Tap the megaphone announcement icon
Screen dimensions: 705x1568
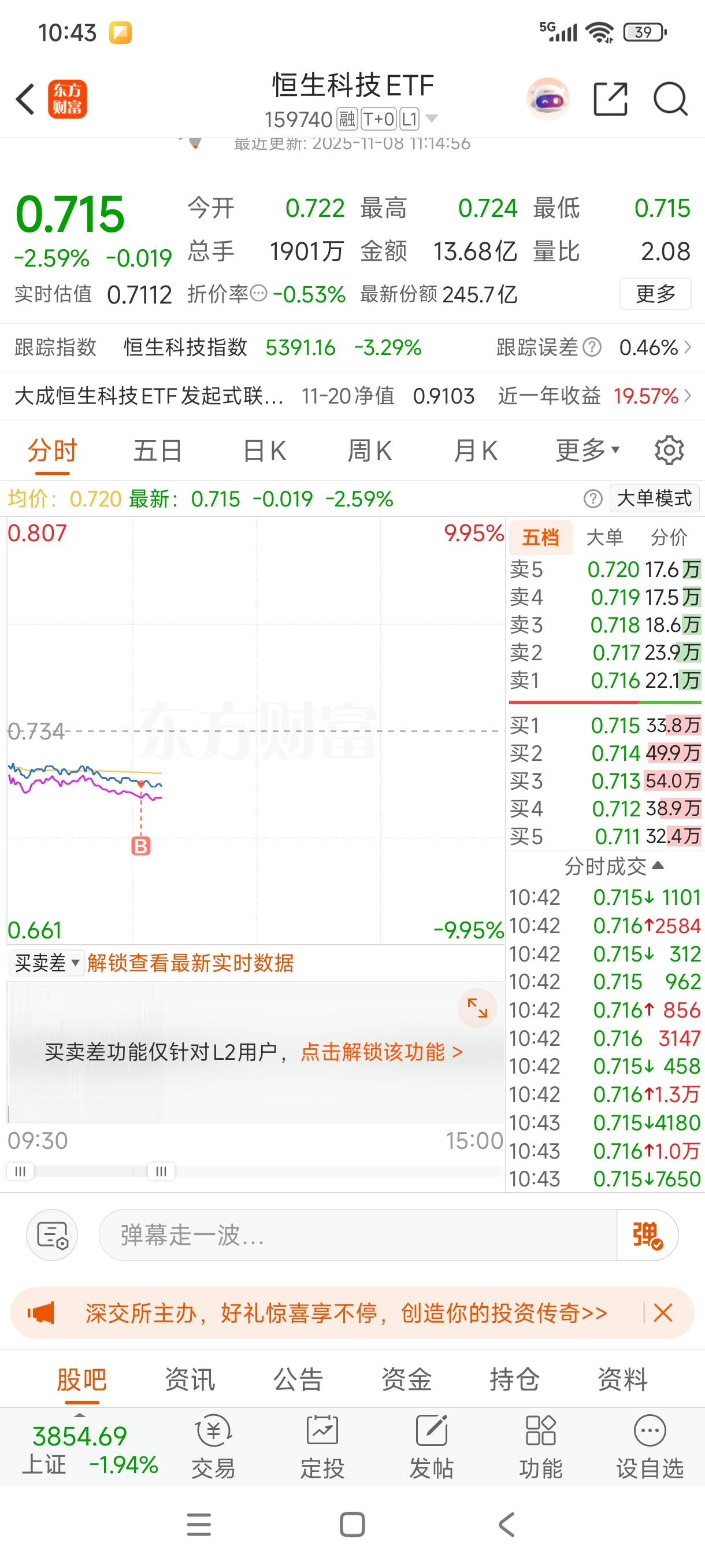click(42, 1313)
